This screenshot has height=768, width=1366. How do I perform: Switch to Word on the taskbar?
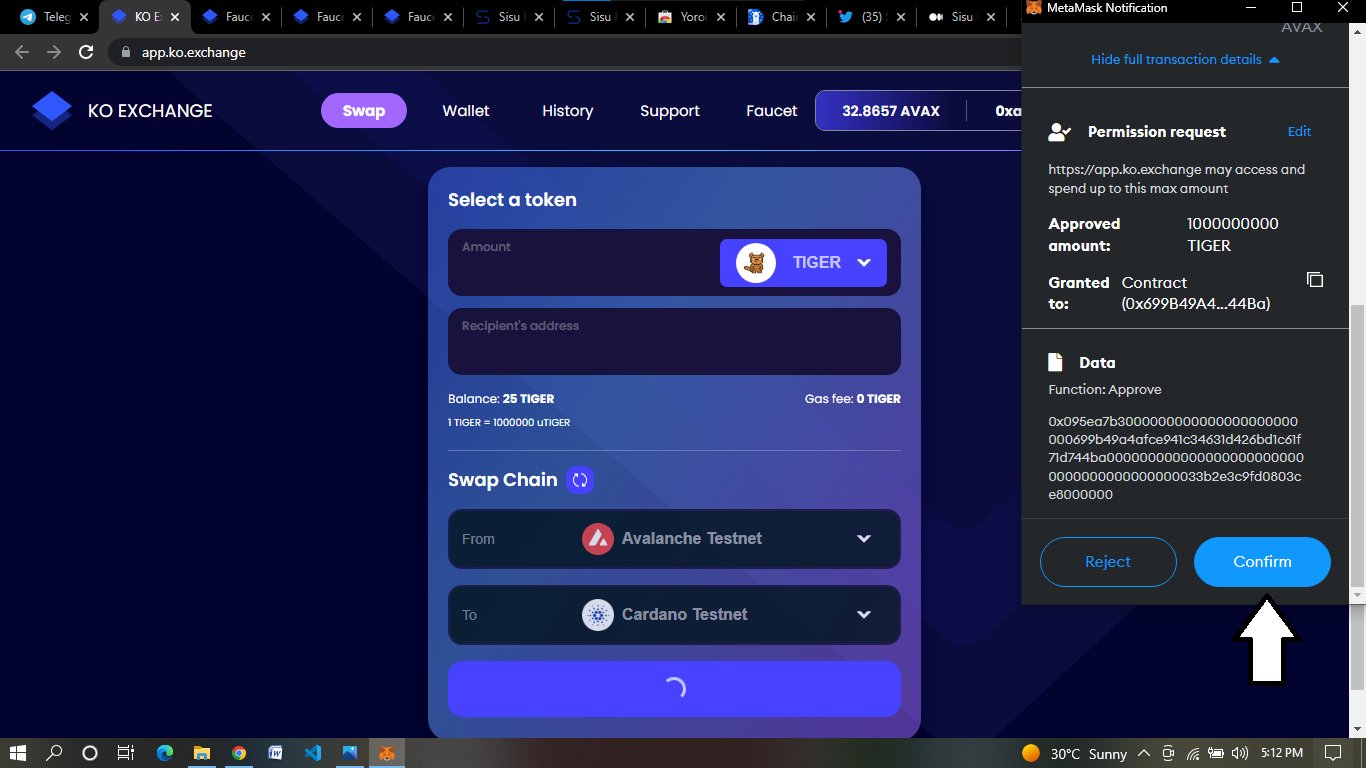[275, 753]
